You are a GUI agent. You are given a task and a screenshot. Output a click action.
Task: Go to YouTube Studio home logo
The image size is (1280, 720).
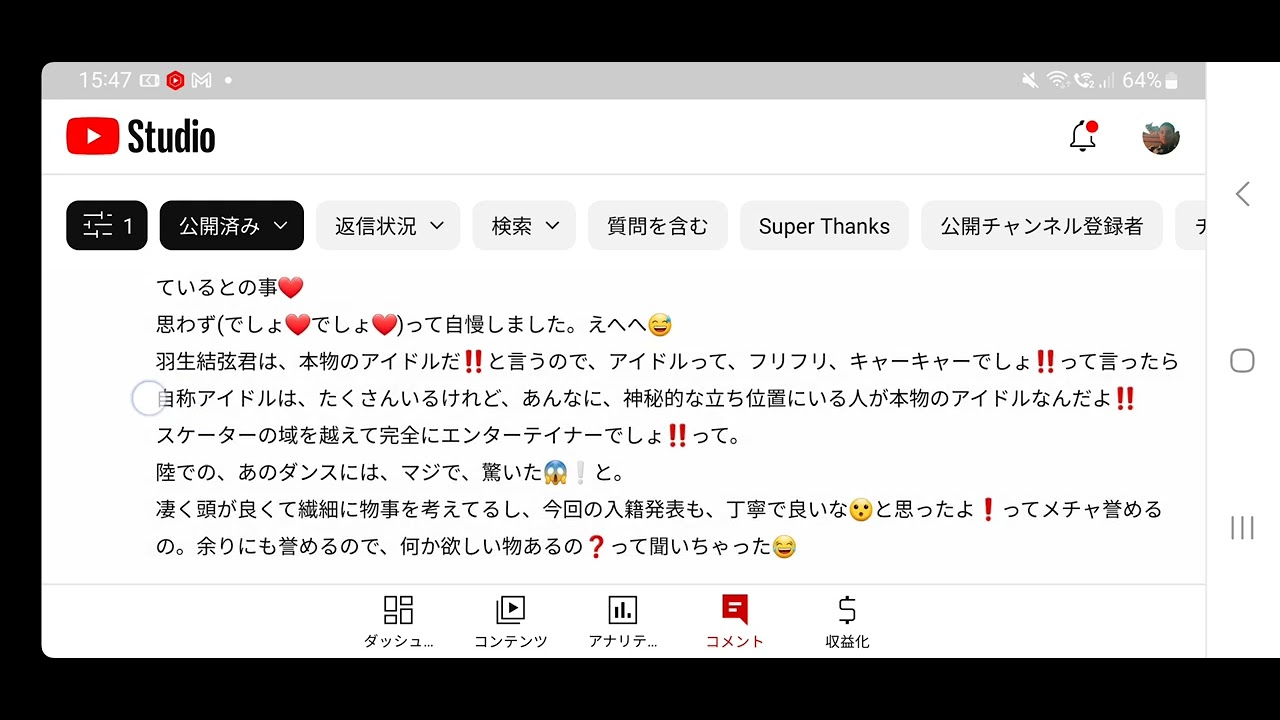point(141,137)
